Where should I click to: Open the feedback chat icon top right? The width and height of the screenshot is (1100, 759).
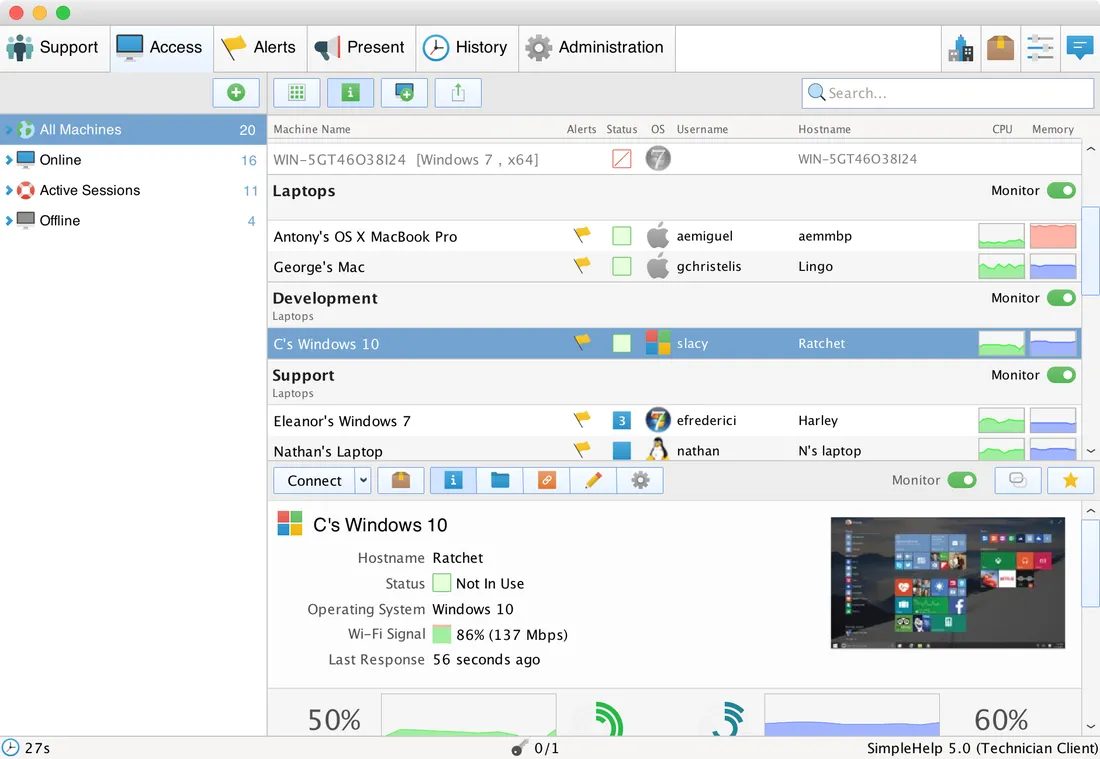(x=1080, y=46)
